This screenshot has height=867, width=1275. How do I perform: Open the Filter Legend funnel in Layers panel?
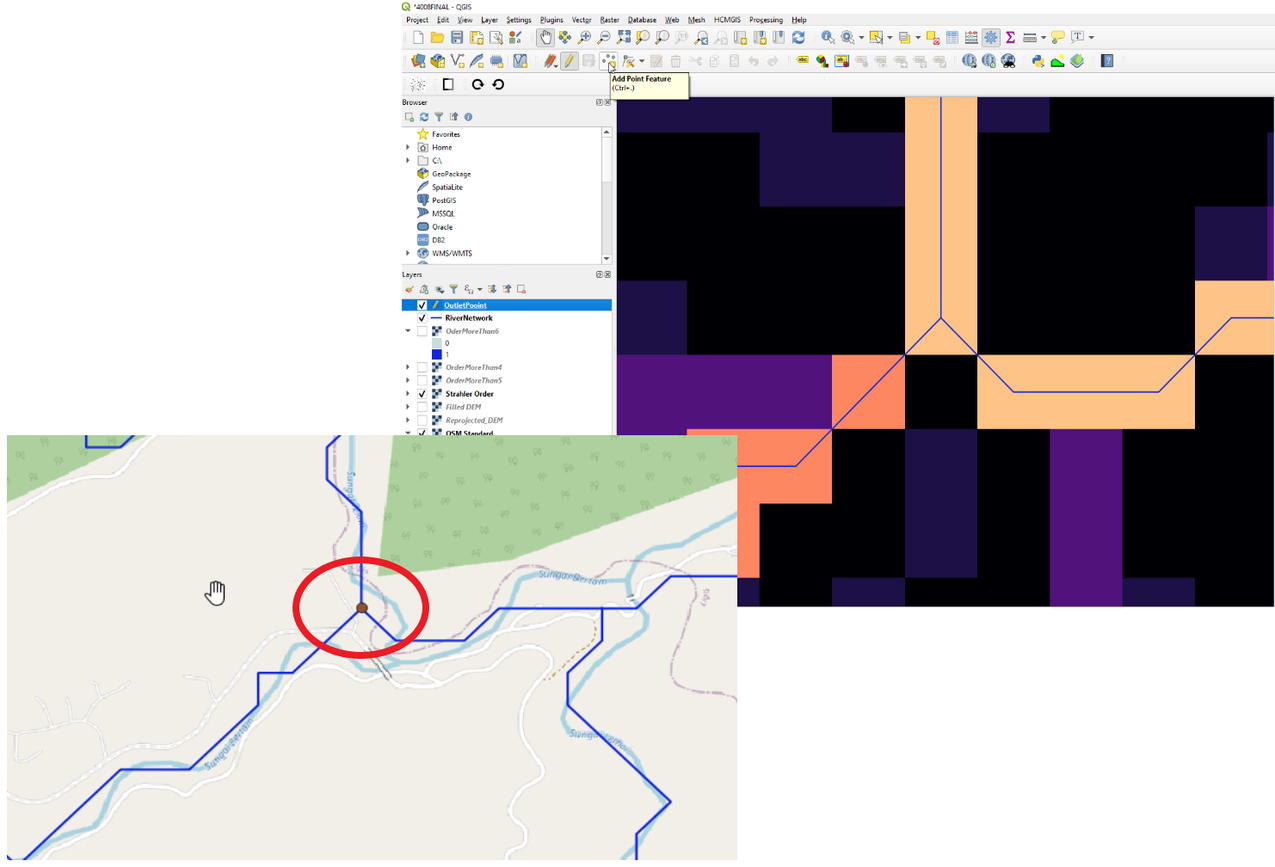[x=454, y=289]
